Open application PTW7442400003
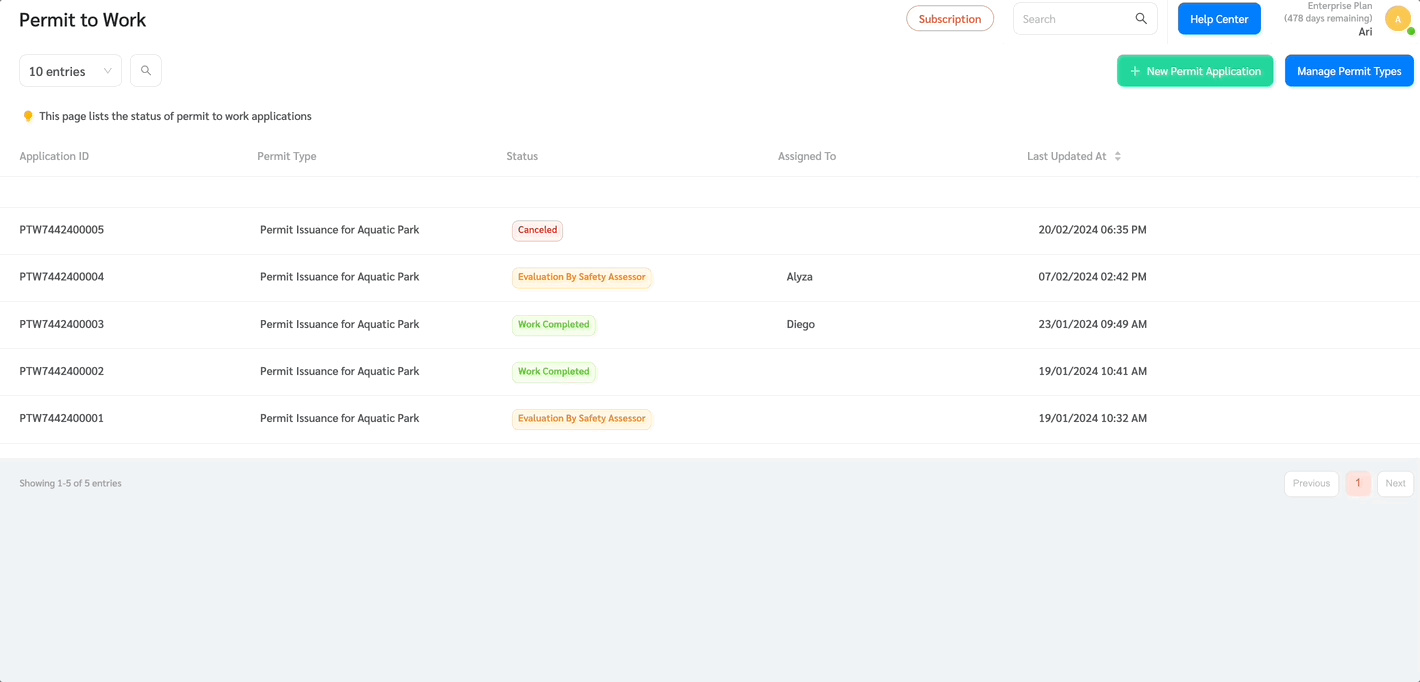Image resolution: width=1420 pixels, height=682 pixels. (x=61, y=324)
